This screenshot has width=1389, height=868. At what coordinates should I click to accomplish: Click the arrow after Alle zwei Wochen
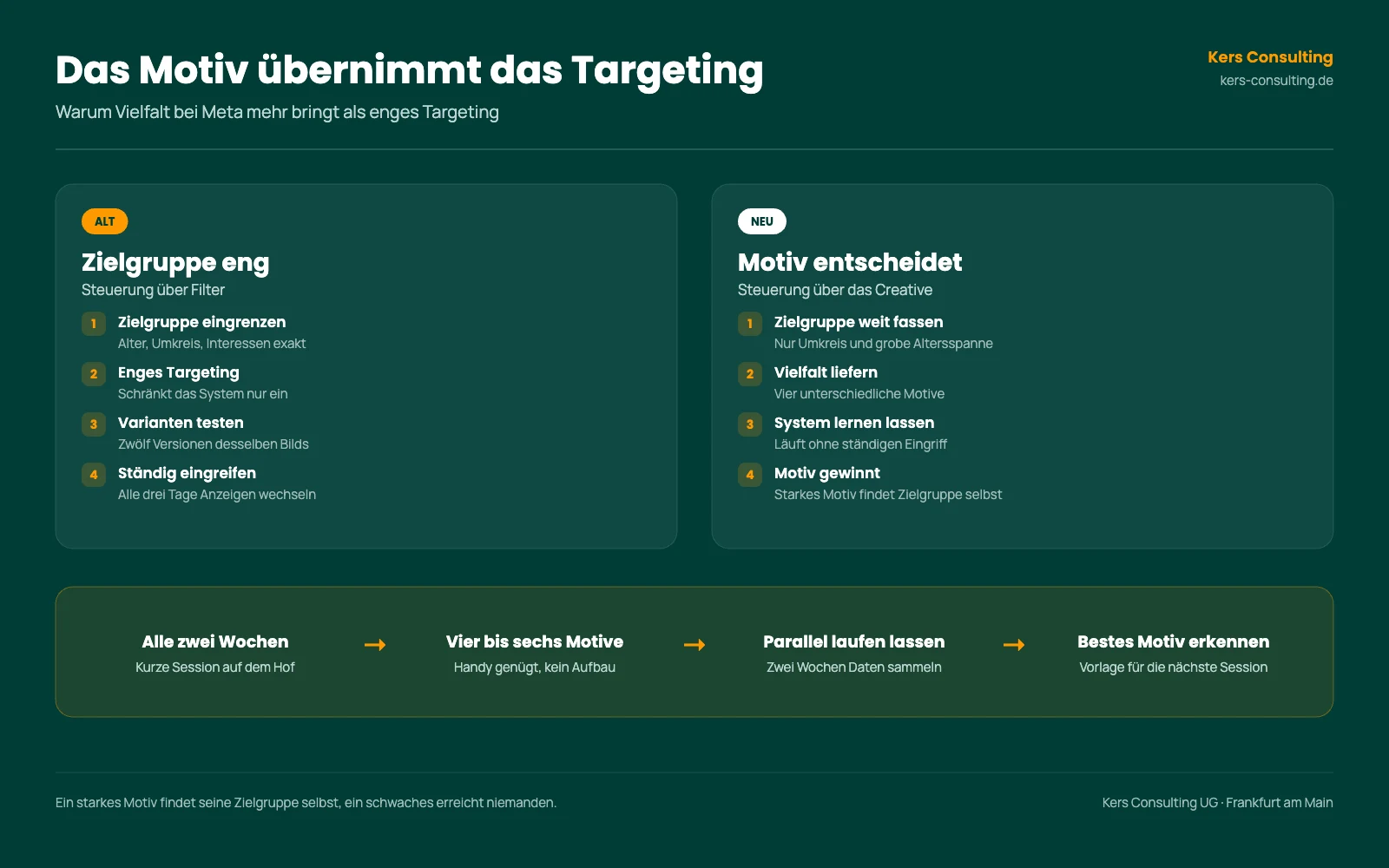[375, 645]
